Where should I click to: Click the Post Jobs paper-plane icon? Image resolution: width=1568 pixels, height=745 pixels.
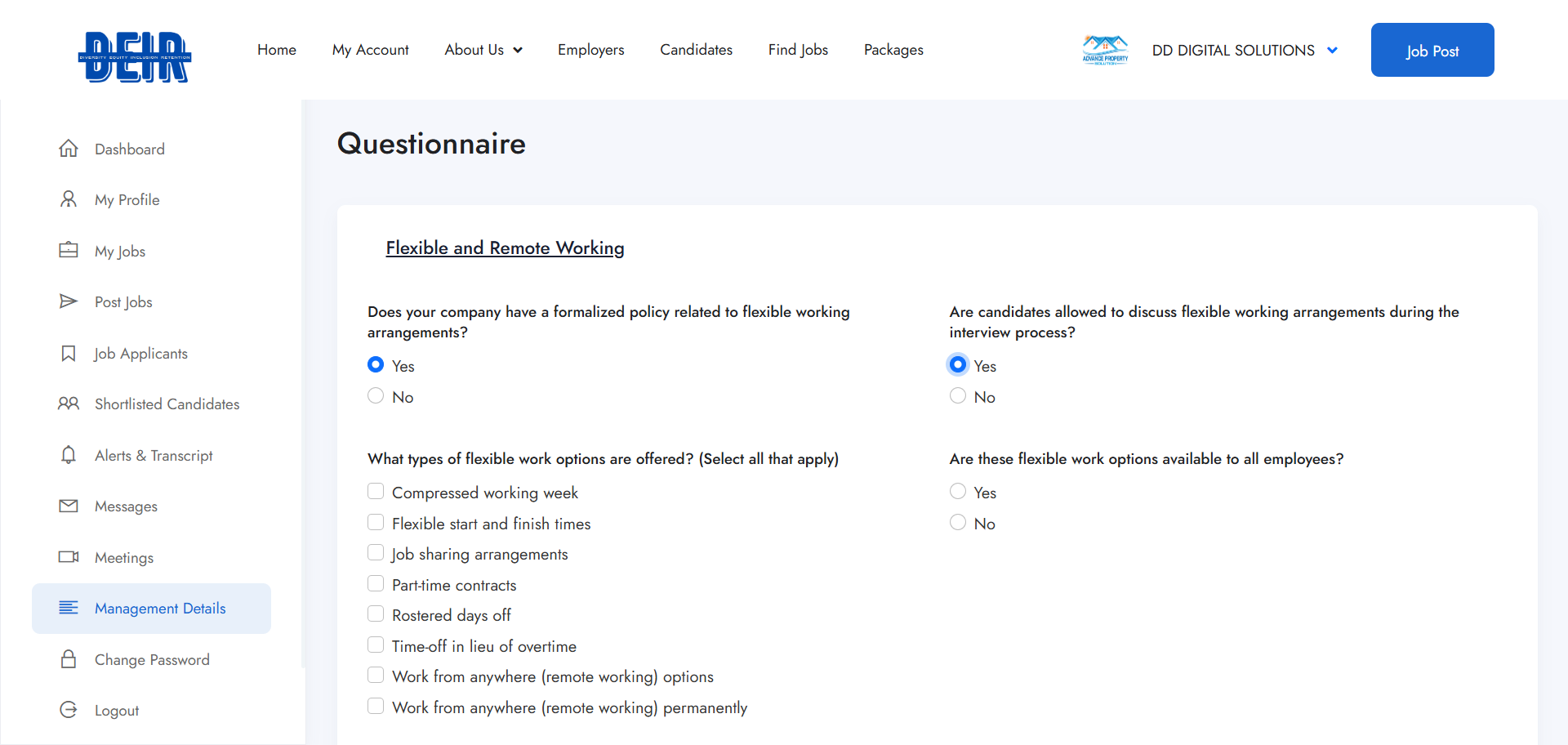click(x=69, y=301)
